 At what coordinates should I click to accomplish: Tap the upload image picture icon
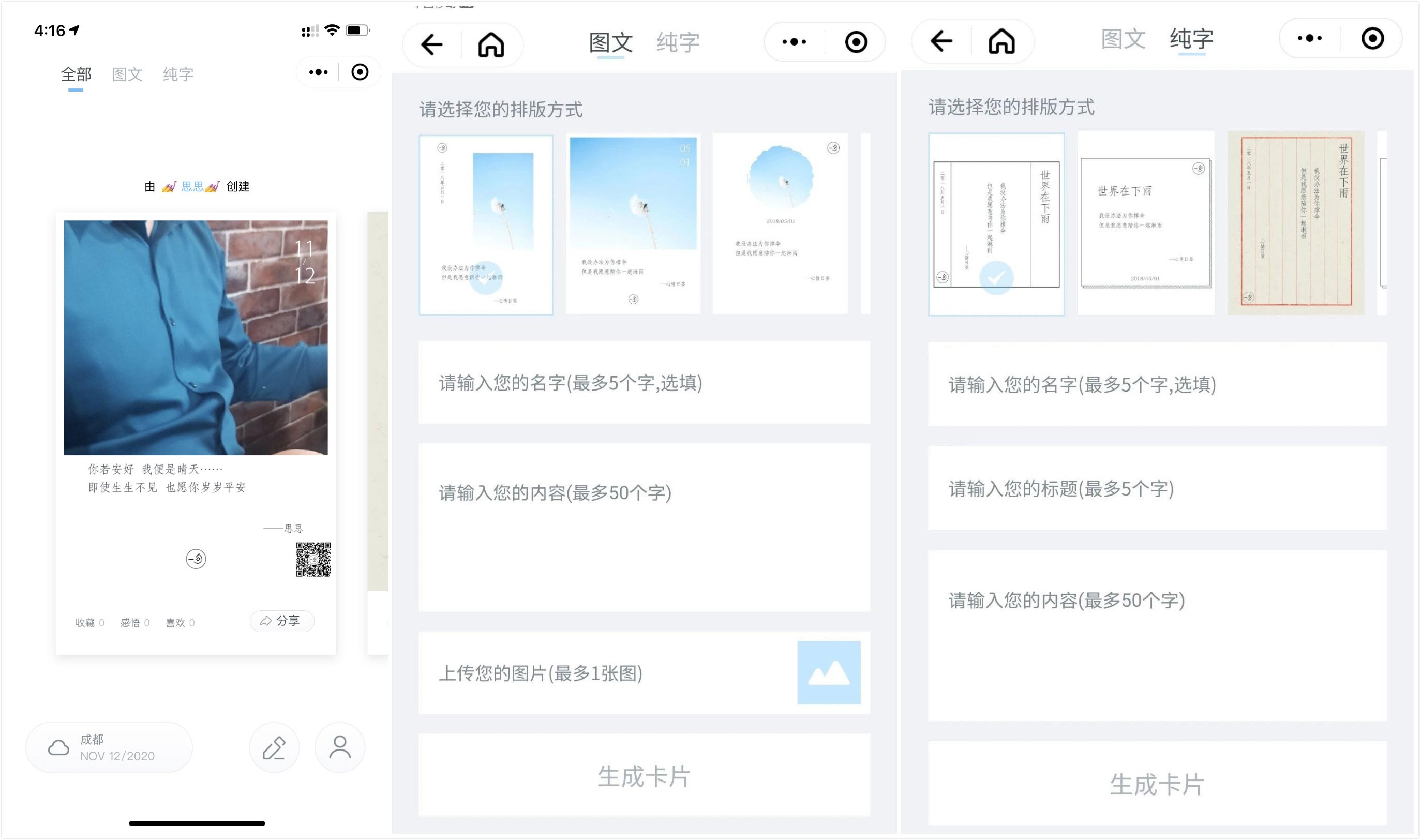[x=829, y=672]
